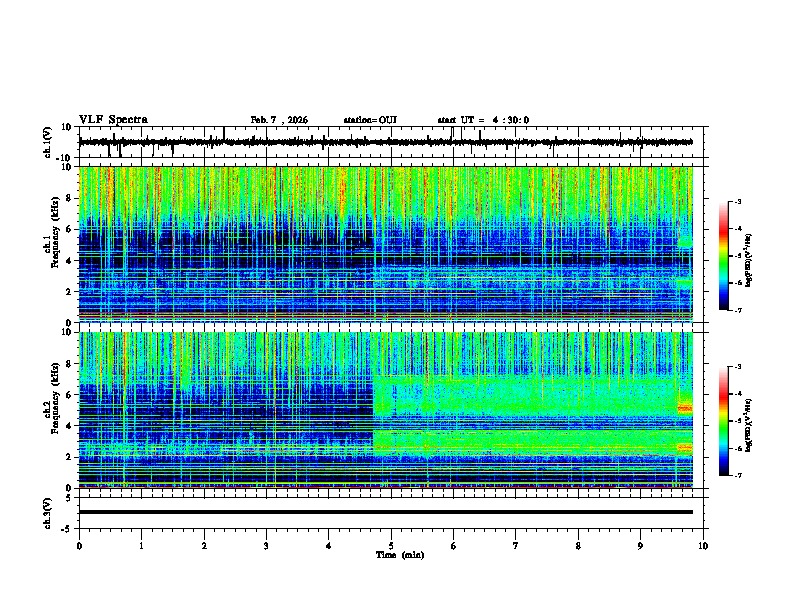Click time axis tick label "6"
The image size is (792, 612).
tap(454, 546)
